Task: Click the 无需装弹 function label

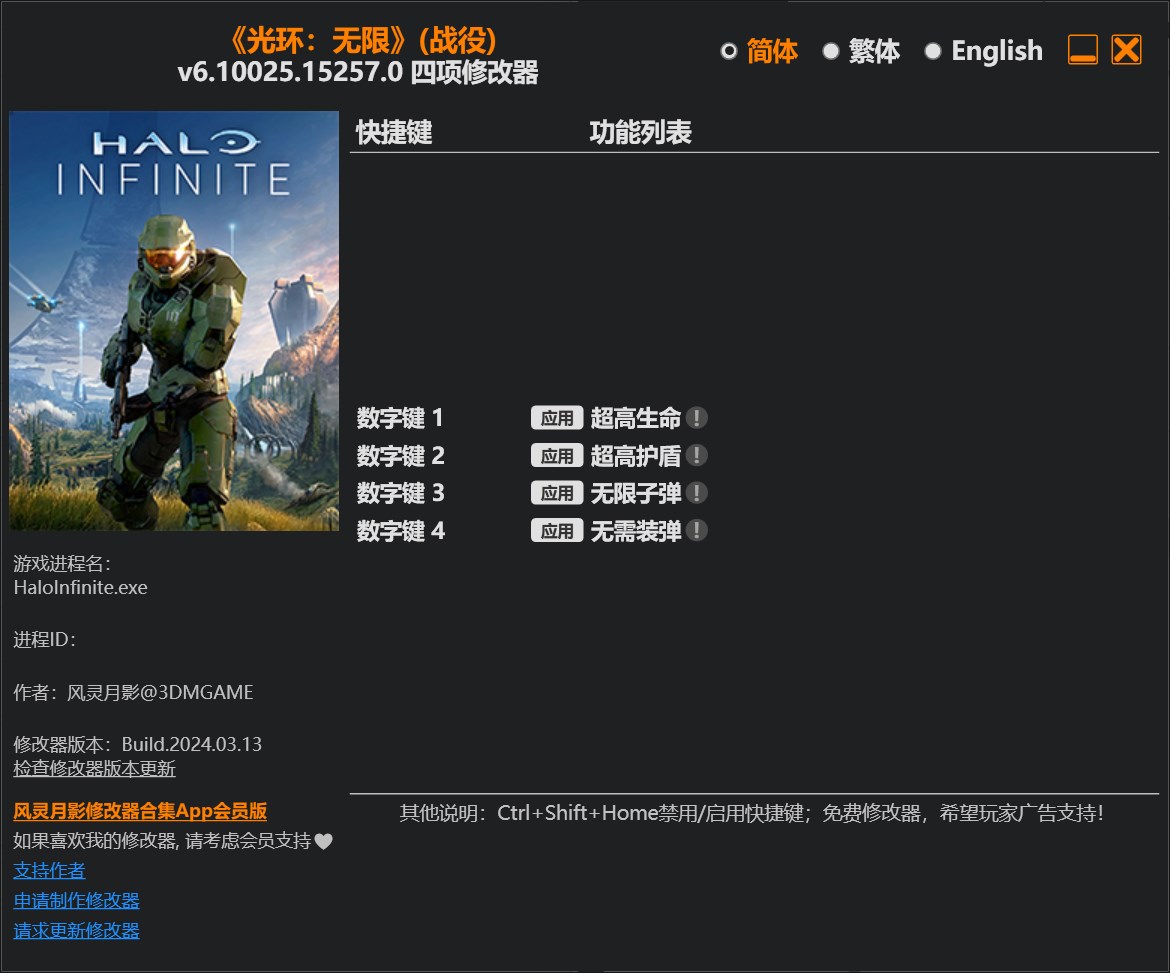Action: 636,531
